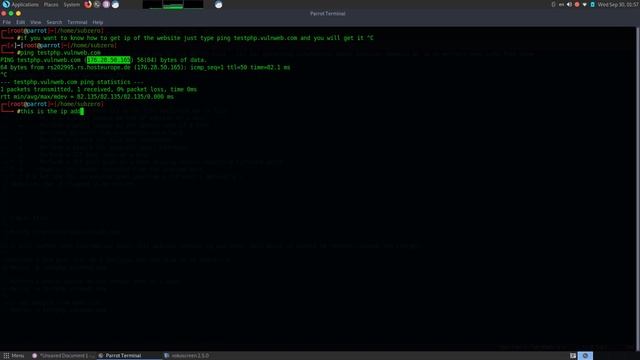Click the leftmost icon in the system tray
The width and height of the screenshot is (640, 360).
(553, 4)
